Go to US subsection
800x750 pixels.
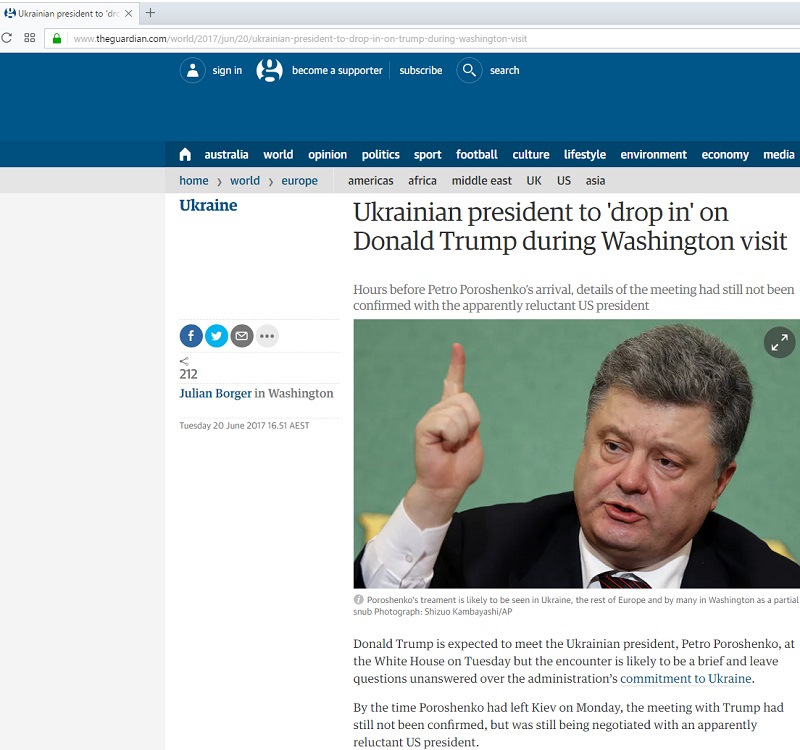pos(564,181)
